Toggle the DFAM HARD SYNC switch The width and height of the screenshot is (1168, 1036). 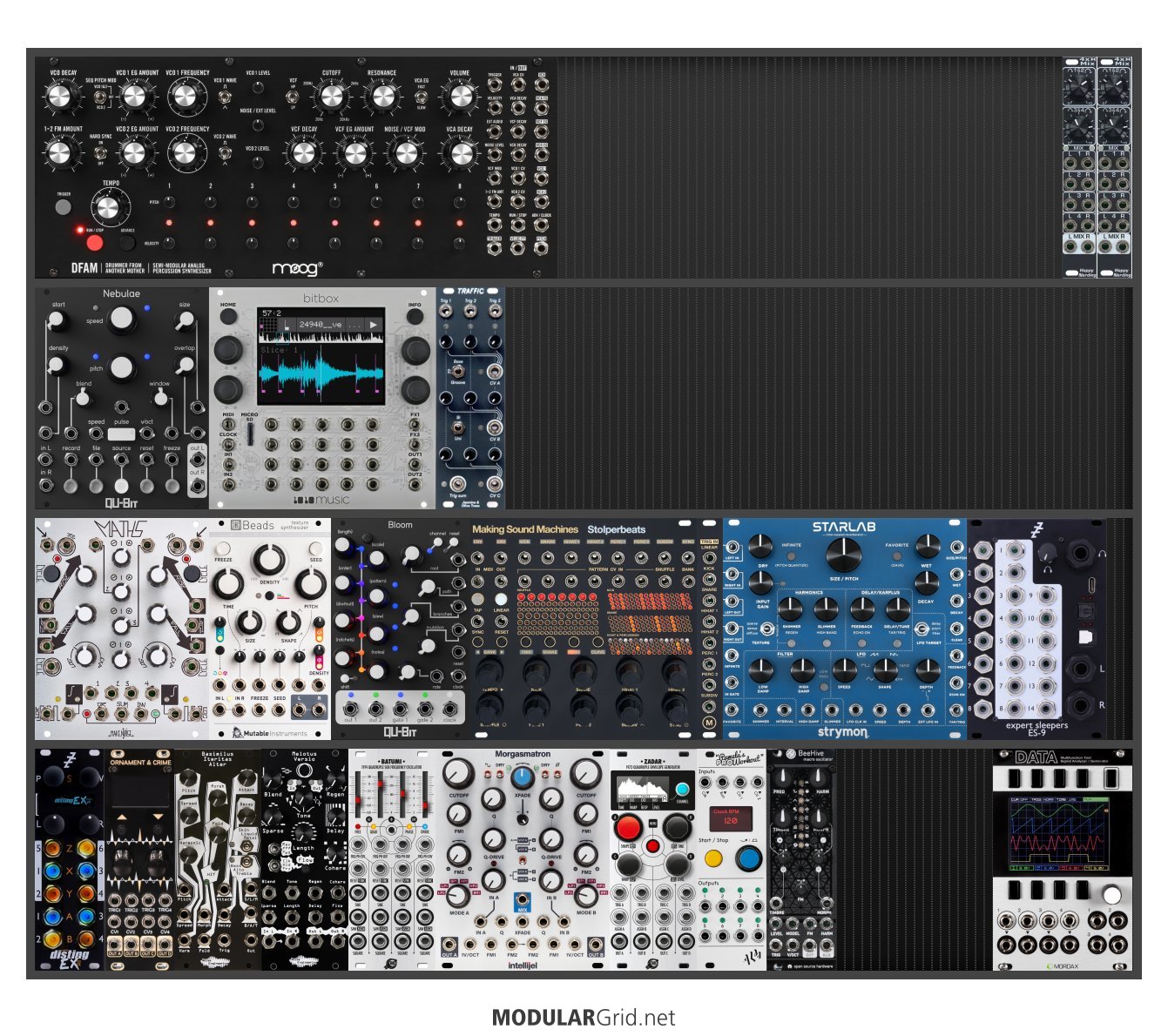100,153
